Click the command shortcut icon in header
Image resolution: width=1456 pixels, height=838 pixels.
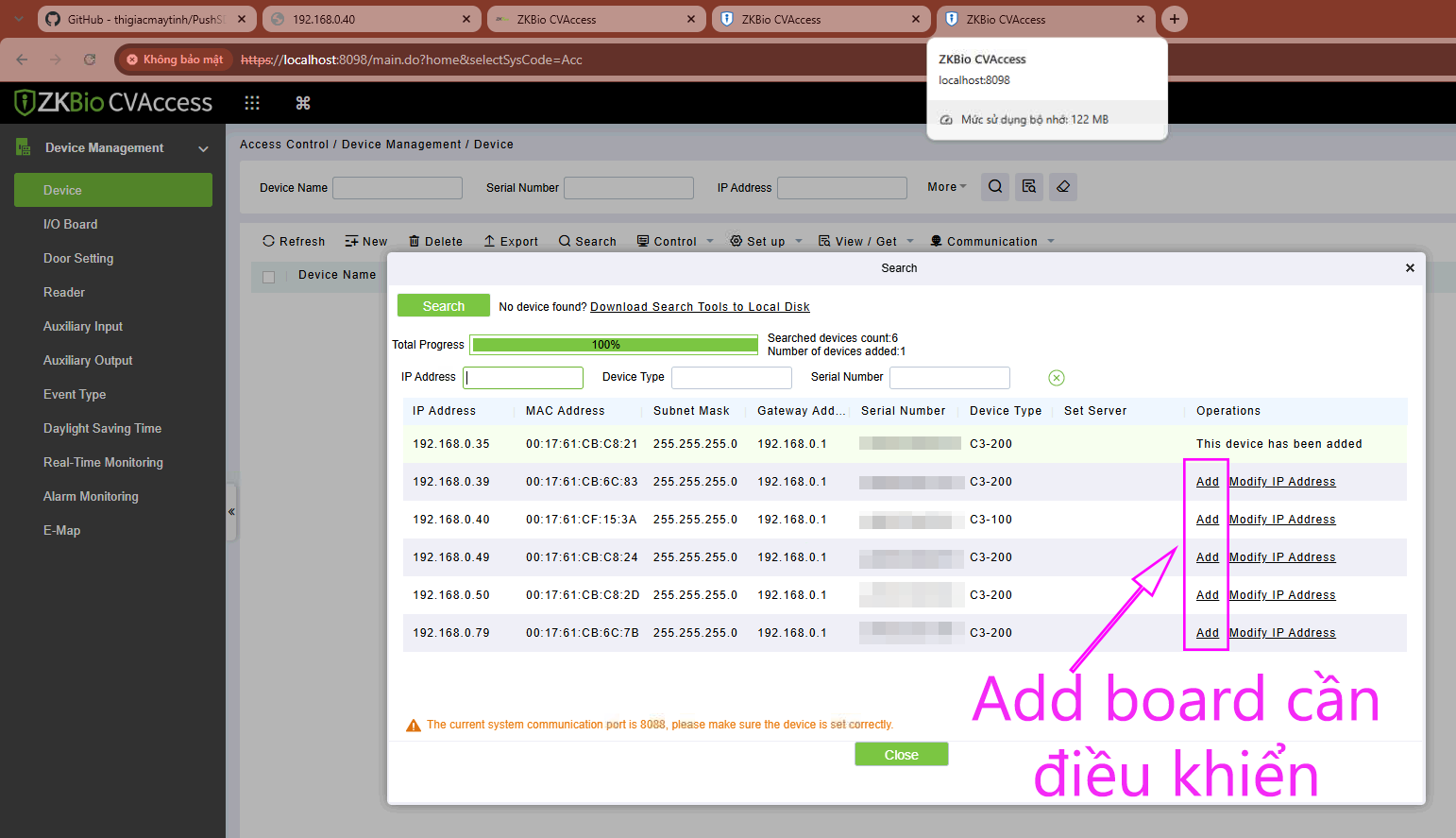[303, 103]
